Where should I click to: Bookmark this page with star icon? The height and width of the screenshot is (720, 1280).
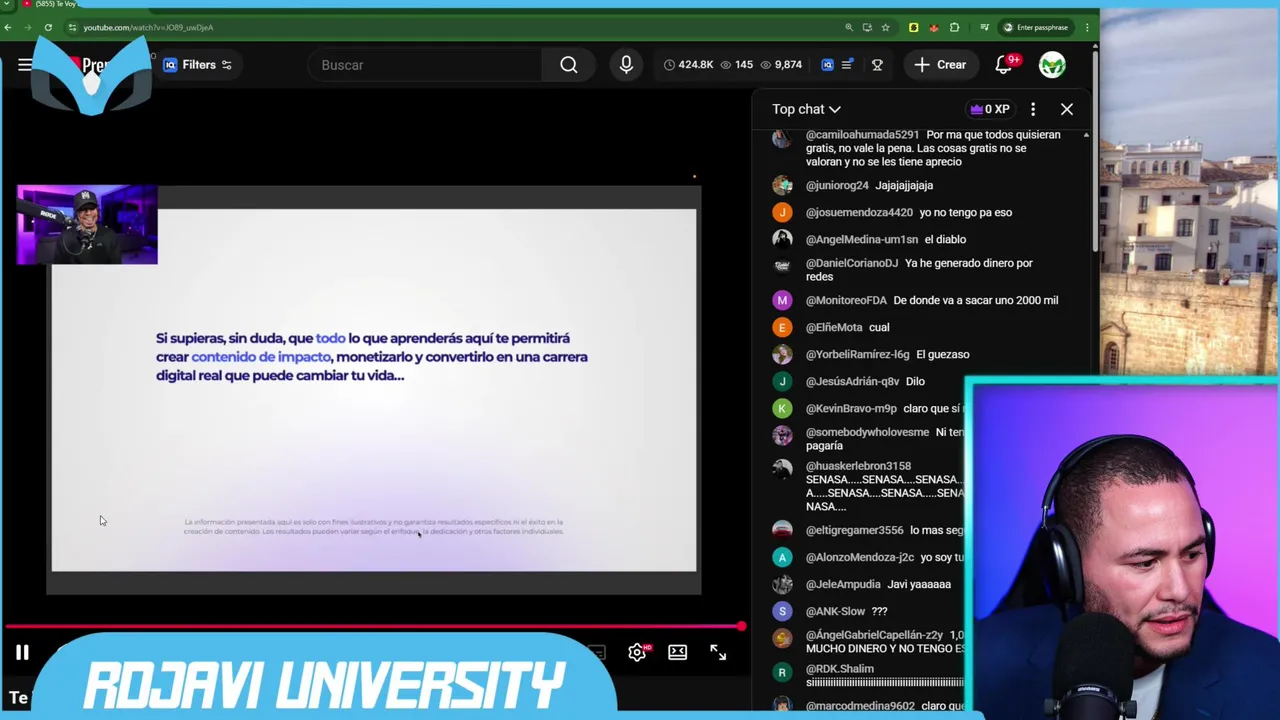[885, 27]
